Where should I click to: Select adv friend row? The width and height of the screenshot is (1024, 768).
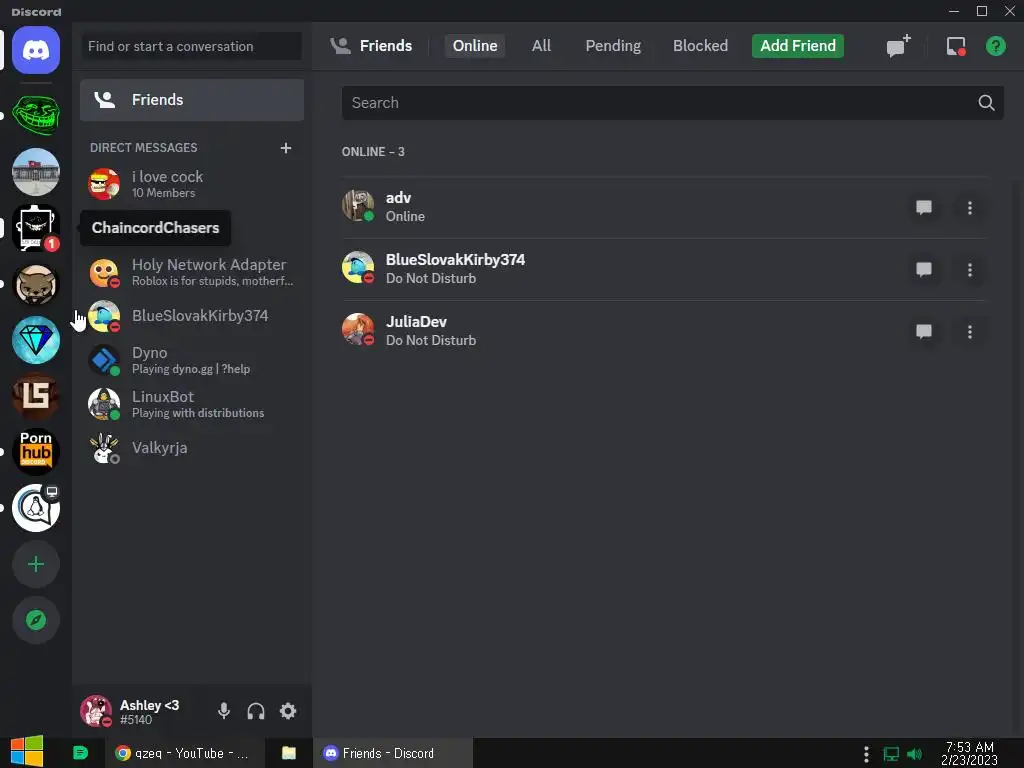[x=664, y=207]
